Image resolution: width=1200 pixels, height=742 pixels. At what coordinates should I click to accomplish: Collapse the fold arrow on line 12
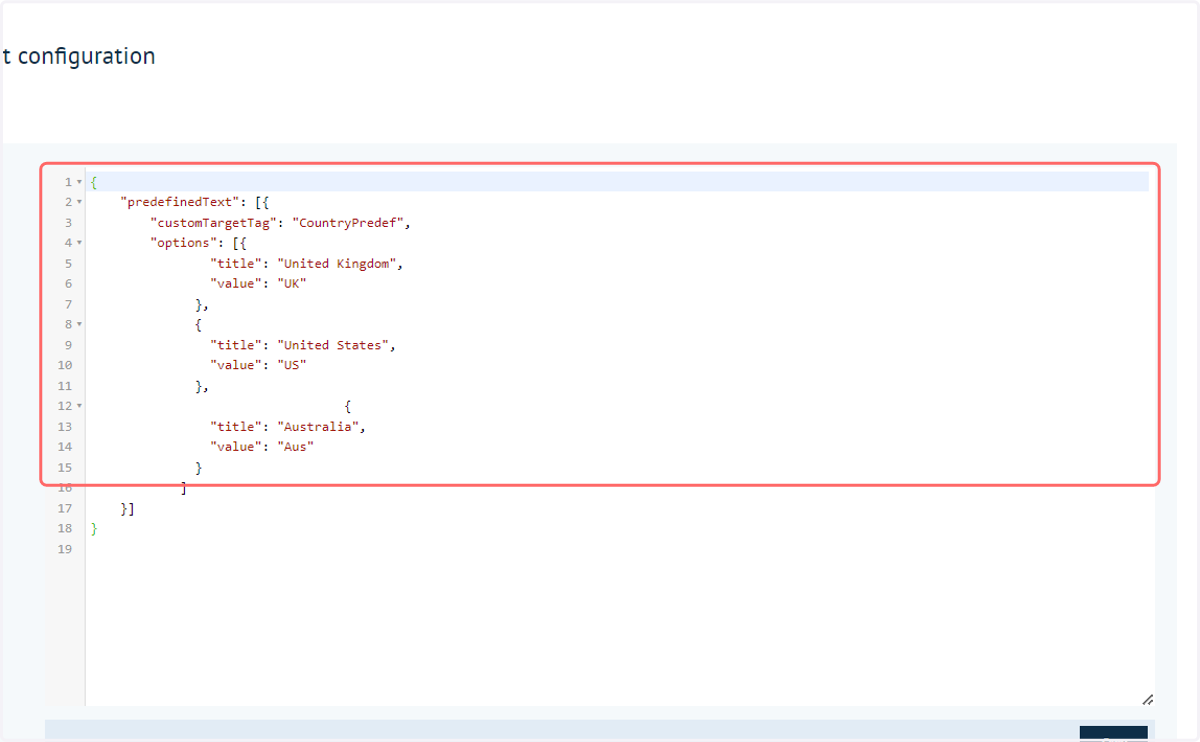coord(79,406)
